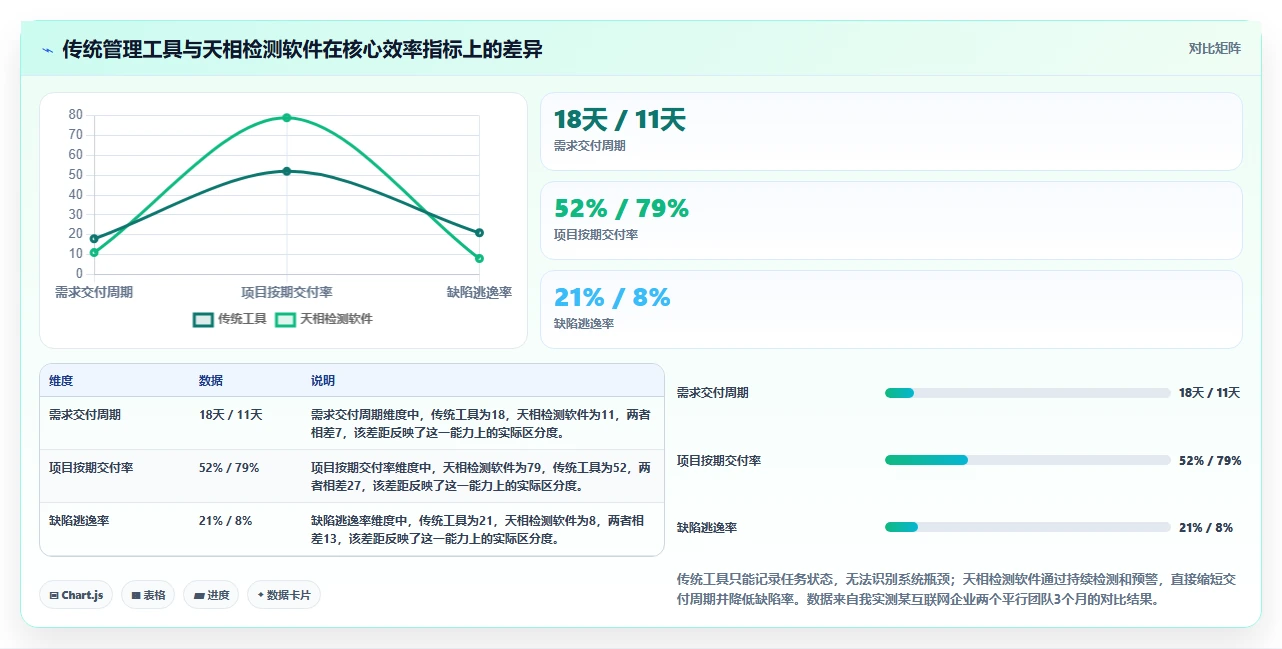
Task: Click the page title 传统管理工具与天相检测软件
Action: tap(302, 49)
